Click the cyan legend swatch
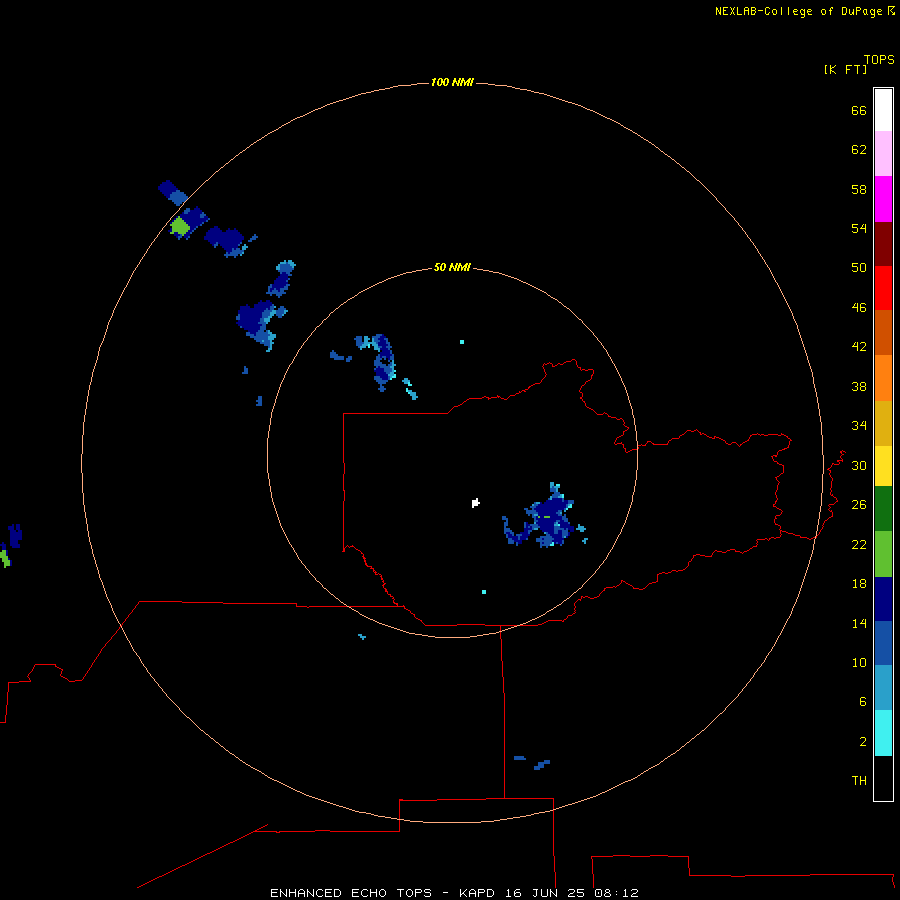900x900 pixels. tap(883, 733)
